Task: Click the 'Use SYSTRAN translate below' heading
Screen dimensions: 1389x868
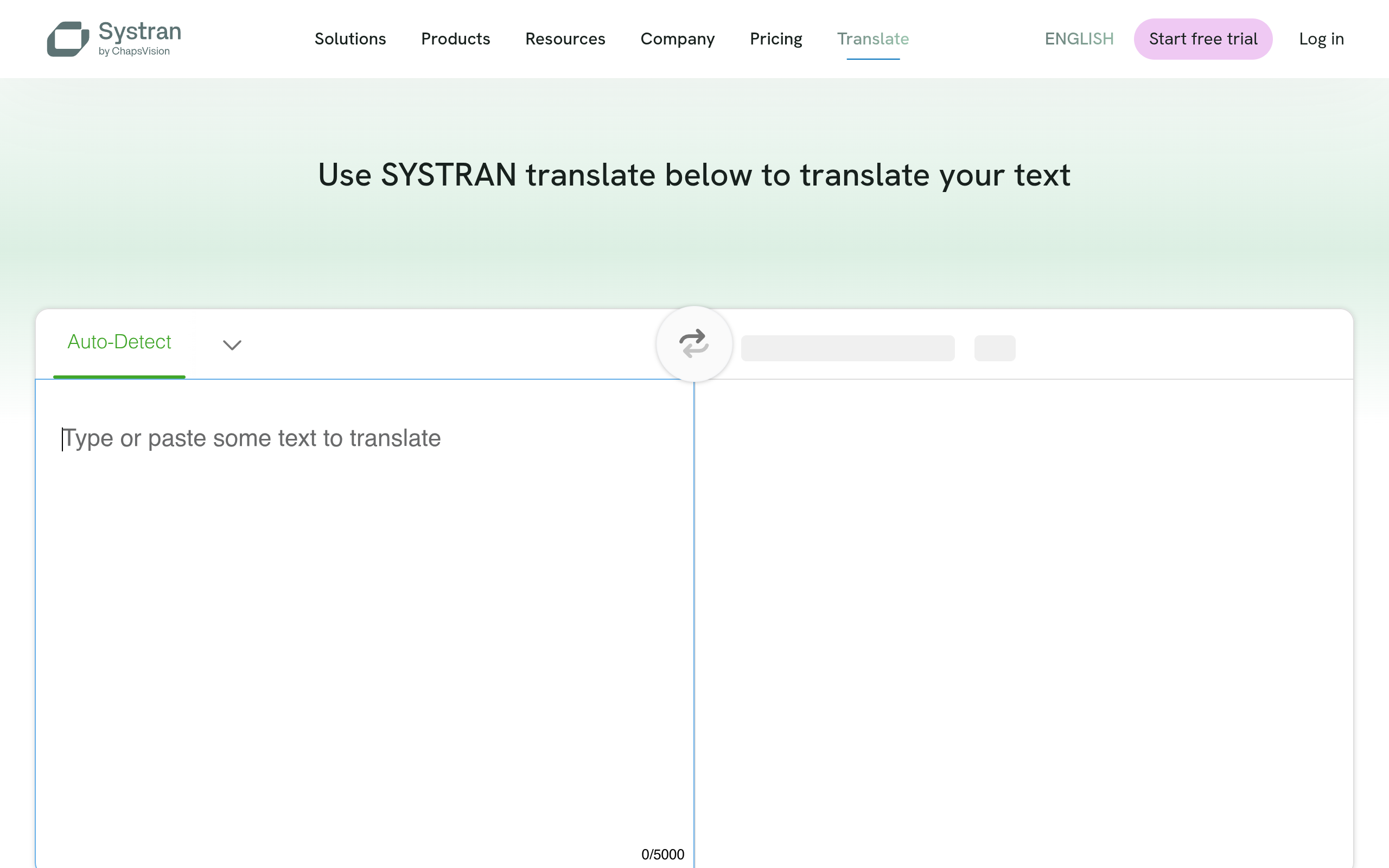Action: [694, 175]
